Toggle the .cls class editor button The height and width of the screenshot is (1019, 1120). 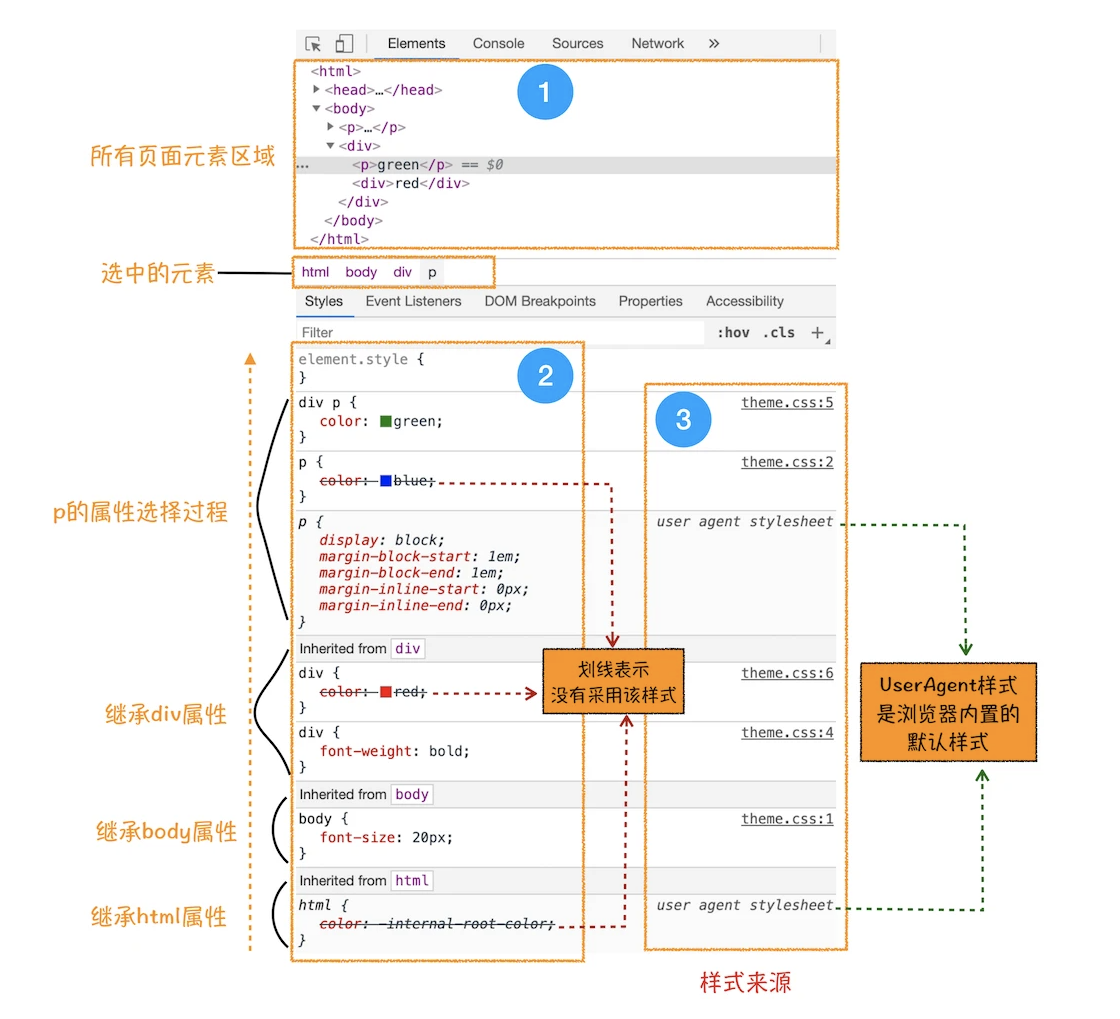pyautogui.click(x=779, y=333)
